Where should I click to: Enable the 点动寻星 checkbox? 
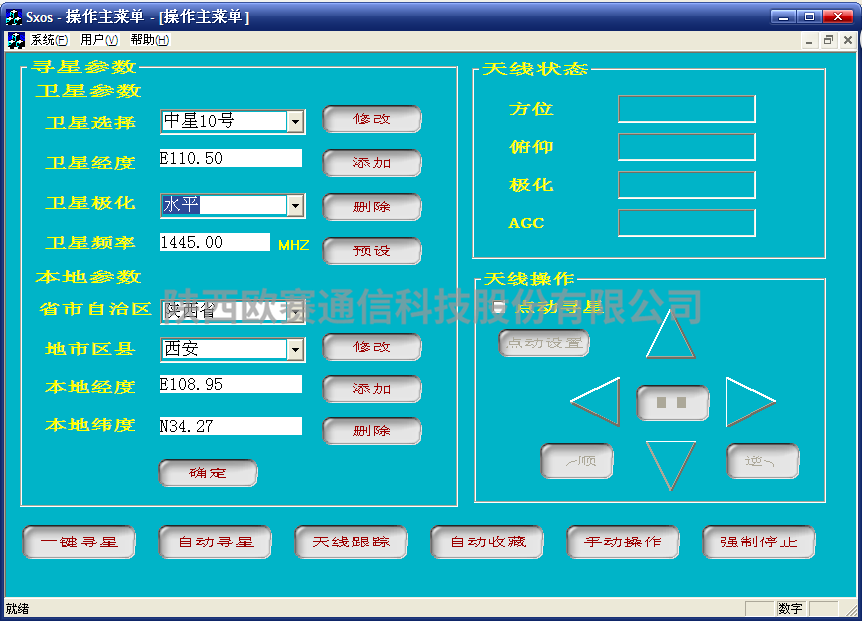click(499, 307)
